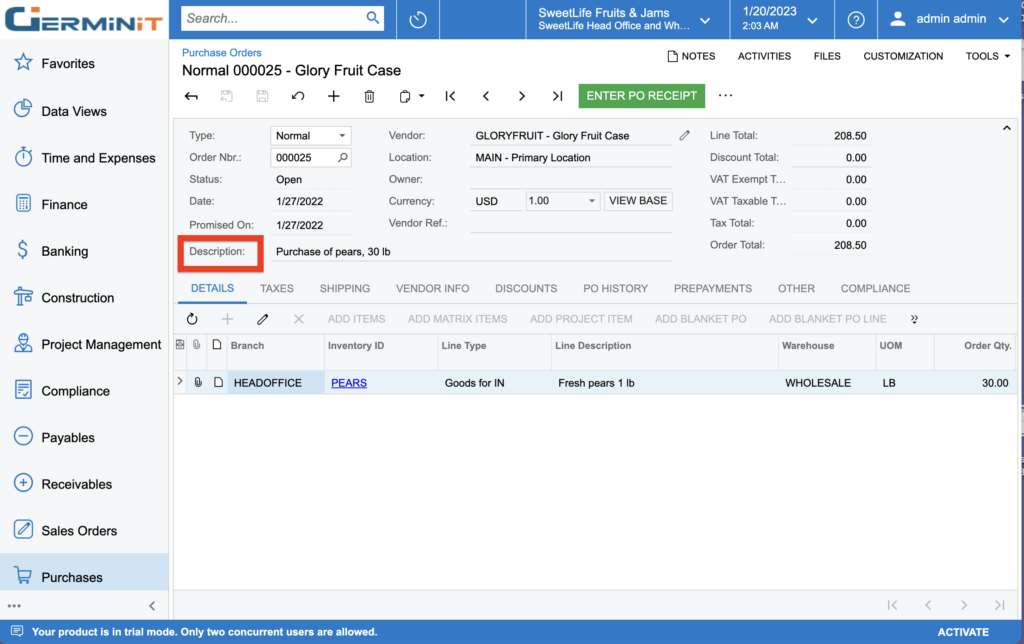Click the add new record plus icon
The height and width of the screenshot is (644, 1024).
pyautogui.click(x=334, y=96)
